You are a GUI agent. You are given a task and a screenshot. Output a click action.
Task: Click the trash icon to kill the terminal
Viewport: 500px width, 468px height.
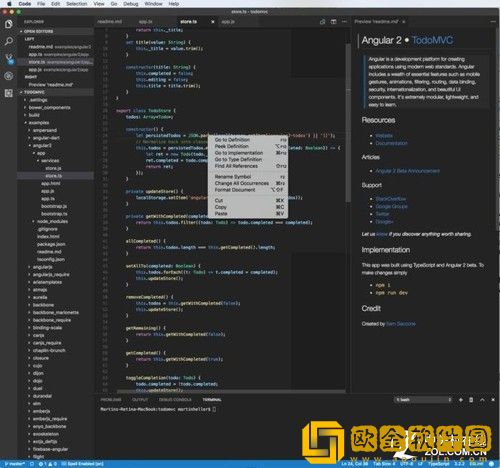click(x=471, y=400)
